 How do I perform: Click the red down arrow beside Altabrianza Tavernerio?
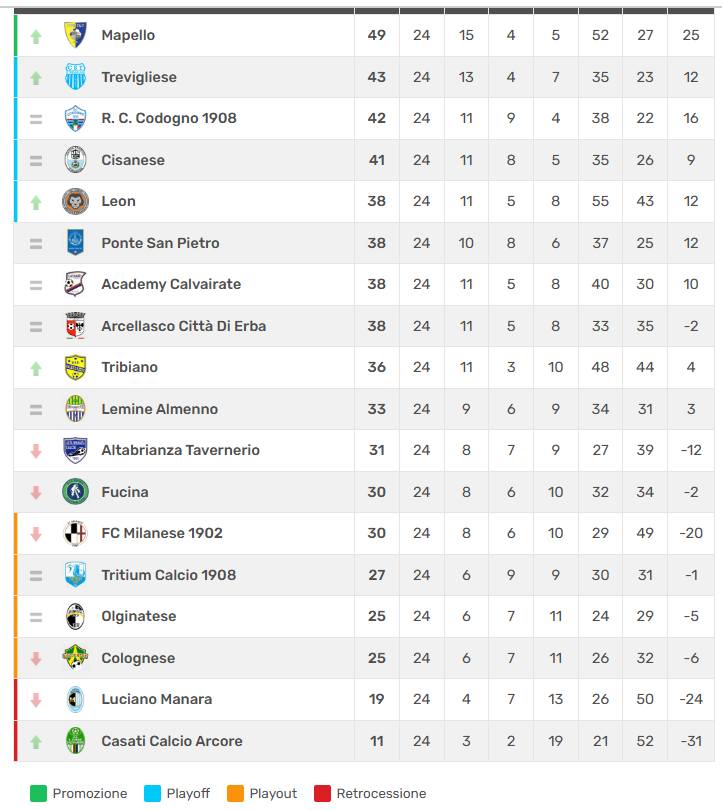click(x=36, y=451)
